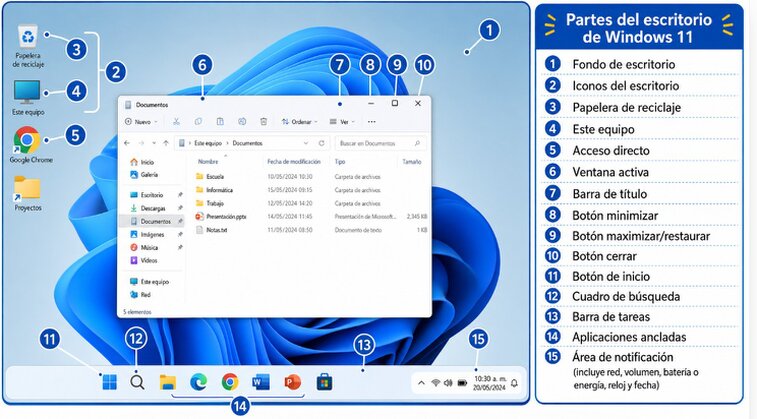Show hidden tray icons with the chevron

[x=421, y=383]
